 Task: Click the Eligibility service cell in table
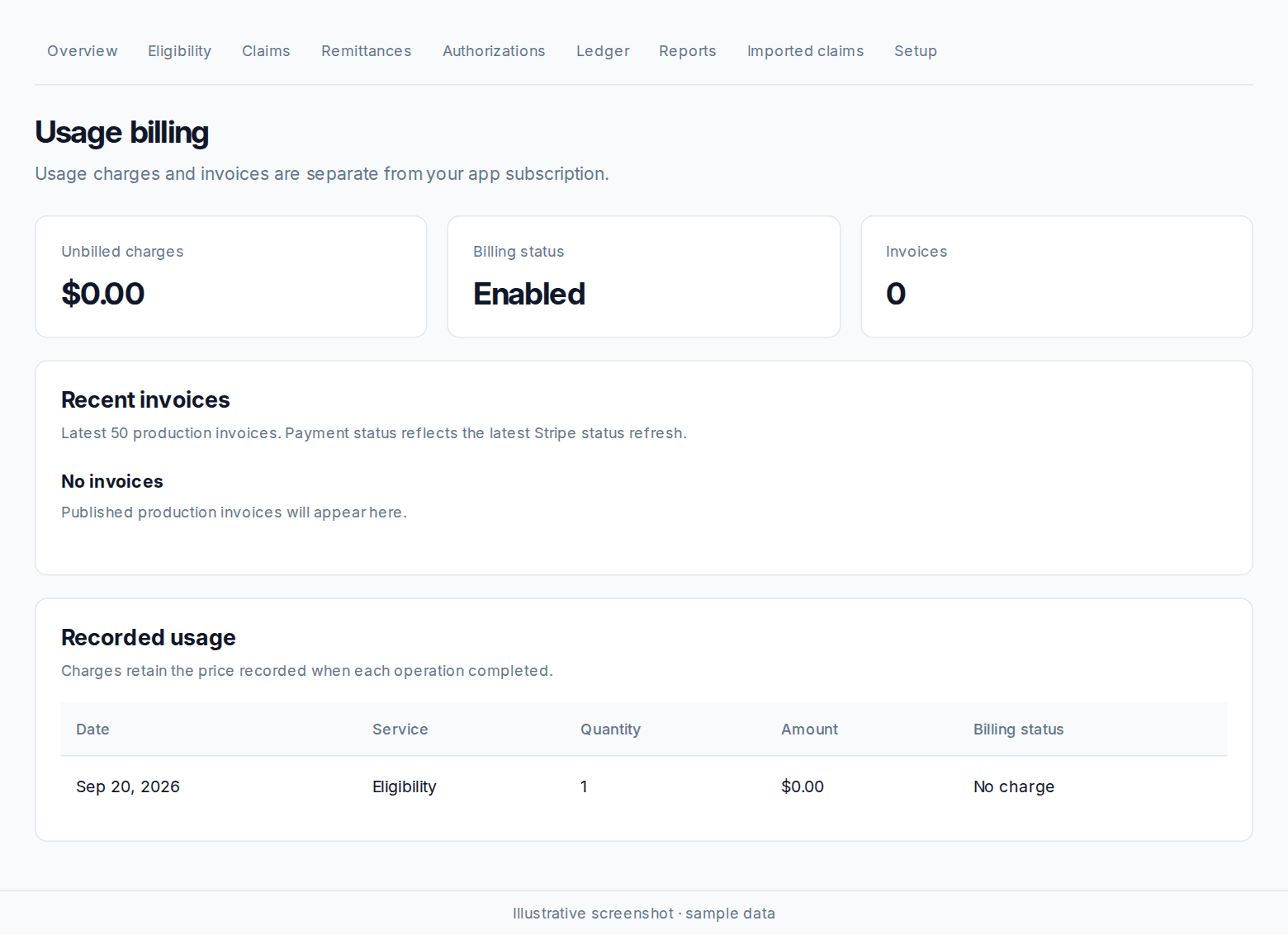pos(404,786)
